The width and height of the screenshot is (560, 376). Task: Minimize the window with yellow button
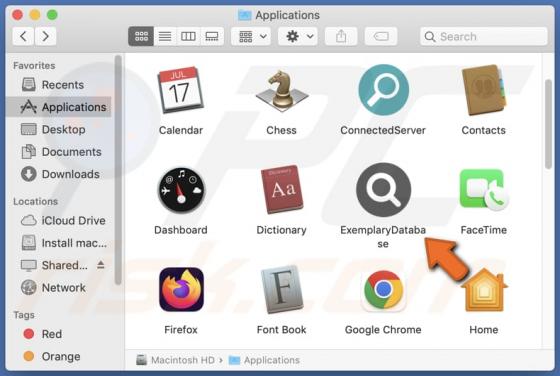[35, 15]
